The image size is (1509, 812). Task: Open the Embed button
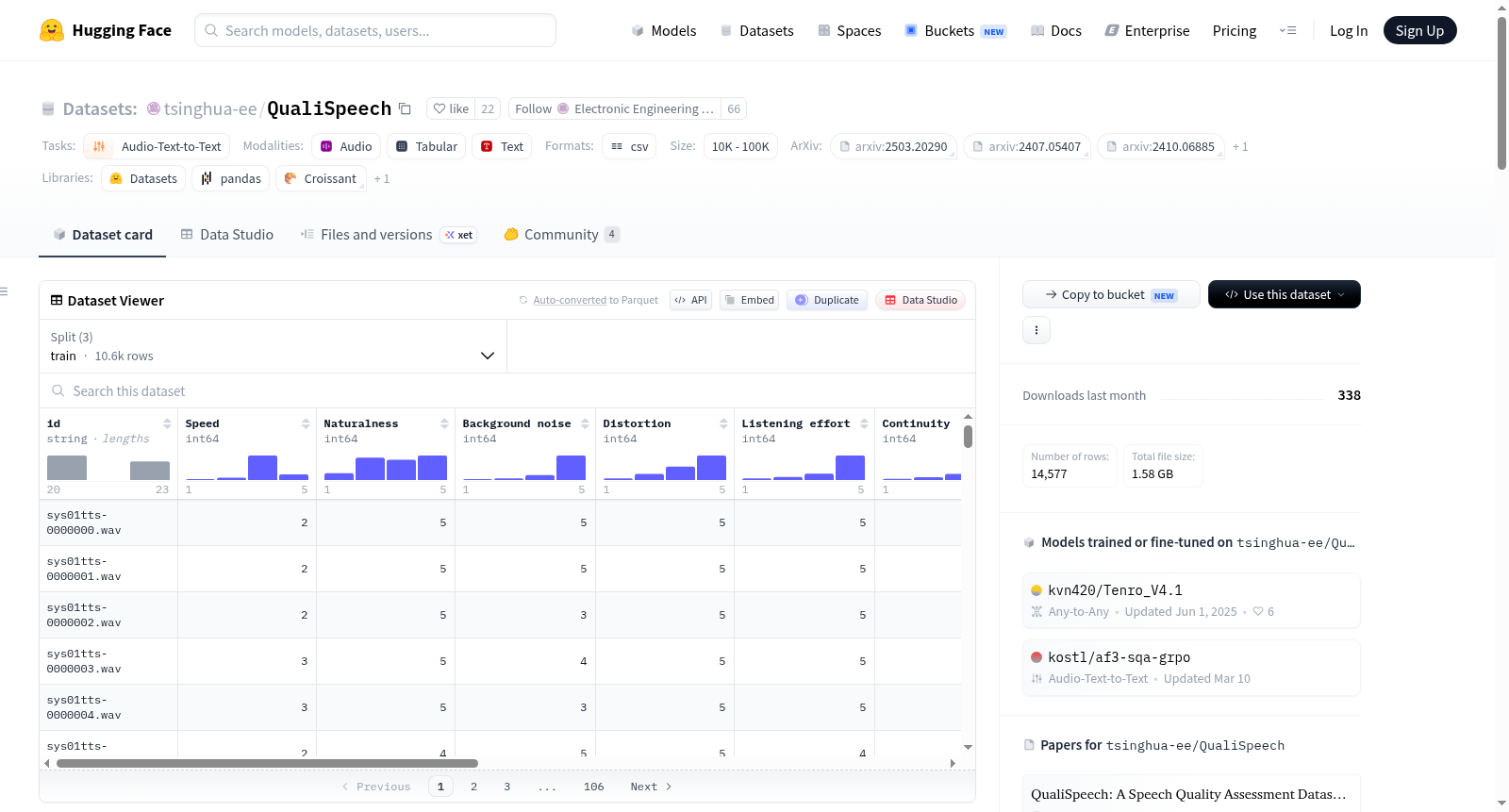(749, 300)
